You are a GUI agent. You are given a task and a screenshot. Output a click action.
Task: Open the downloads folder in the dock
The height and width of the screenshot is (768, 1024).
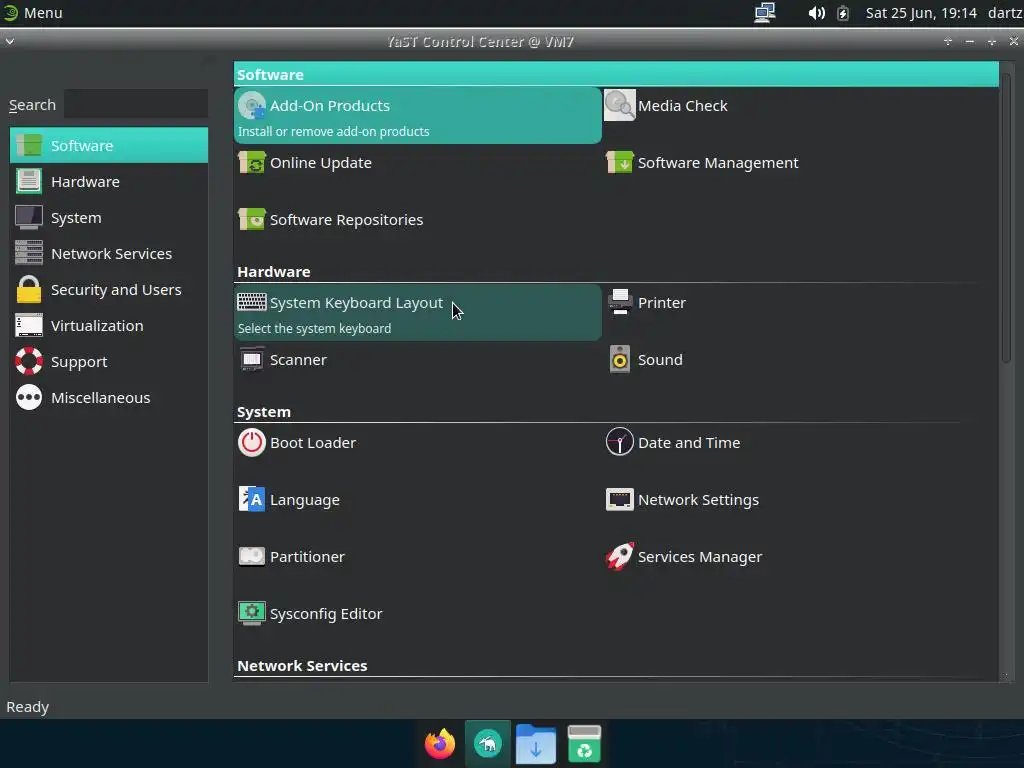tap(536, 744)
